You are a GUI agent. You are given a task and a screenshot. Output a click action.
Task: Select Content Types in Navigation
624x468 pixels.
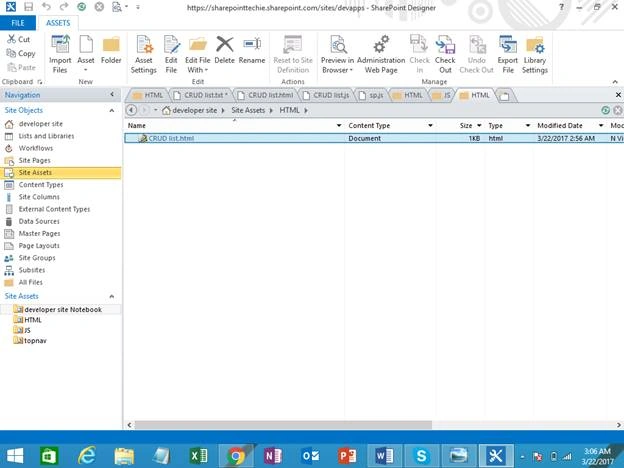tap(41, 185)
